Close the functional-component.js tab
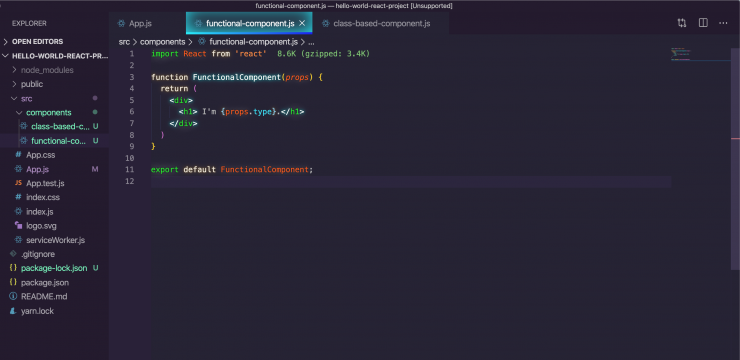The image size is (740, 360). [303, 23]
